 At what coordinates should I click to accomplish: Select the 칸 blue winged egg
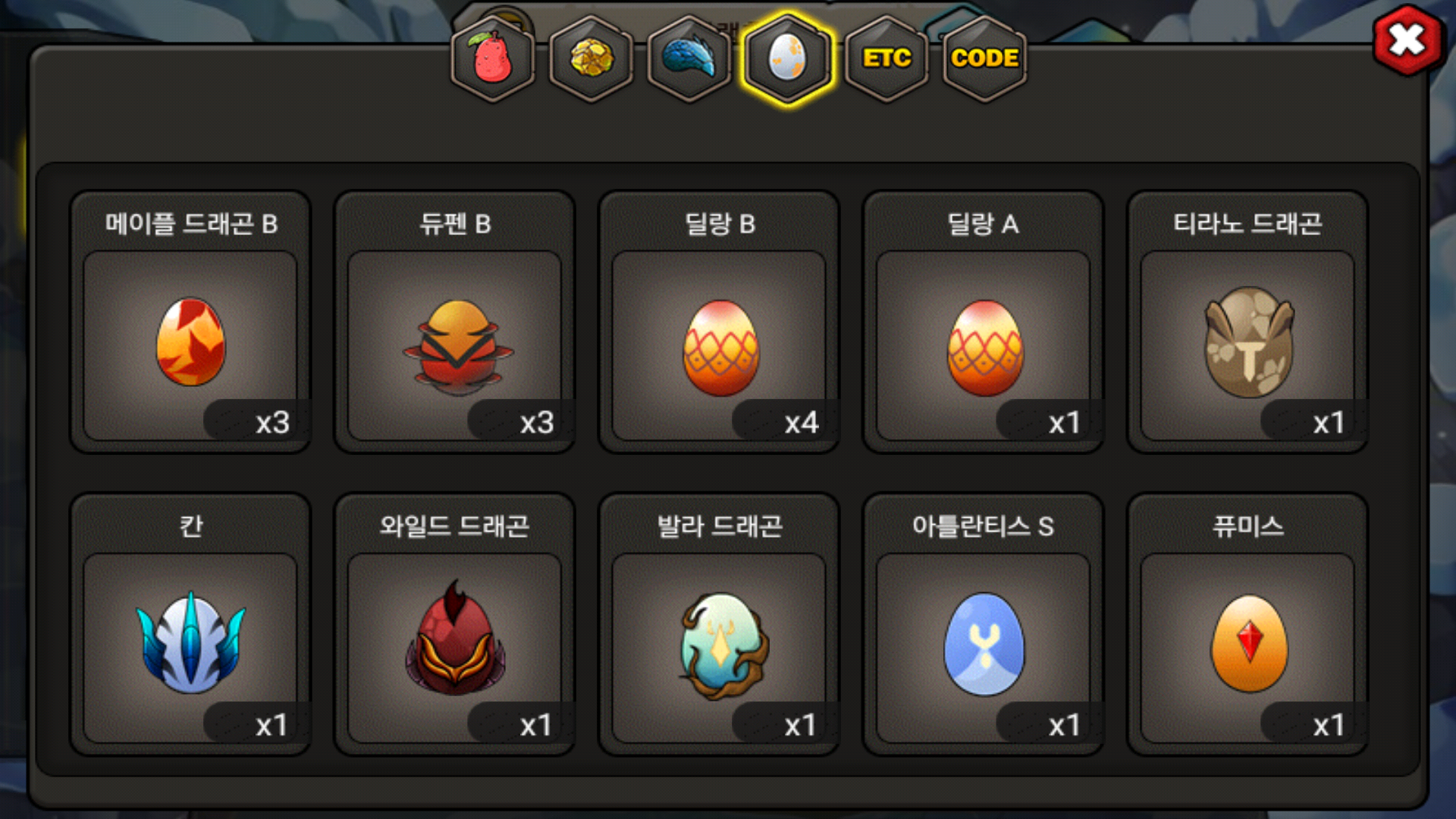click(x=190, y=625)
